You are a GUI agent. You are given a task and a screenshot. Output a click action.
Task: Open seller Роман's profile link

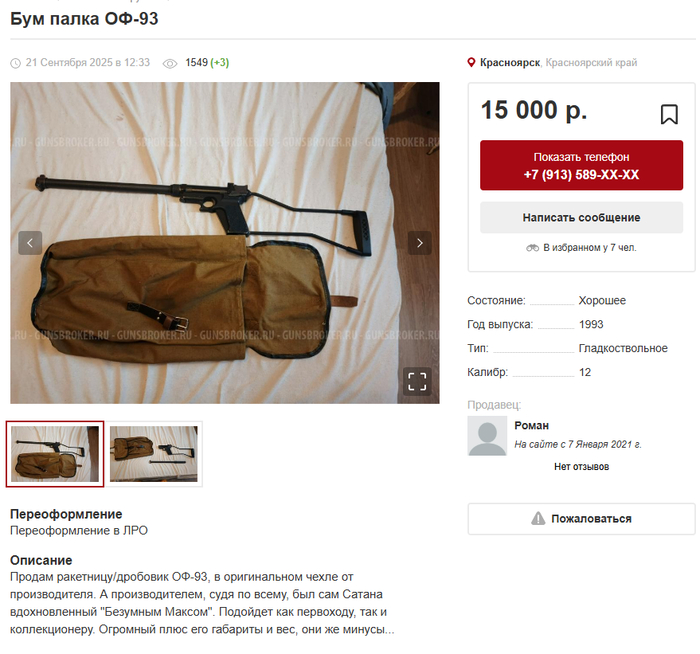(x=531, y=425)
